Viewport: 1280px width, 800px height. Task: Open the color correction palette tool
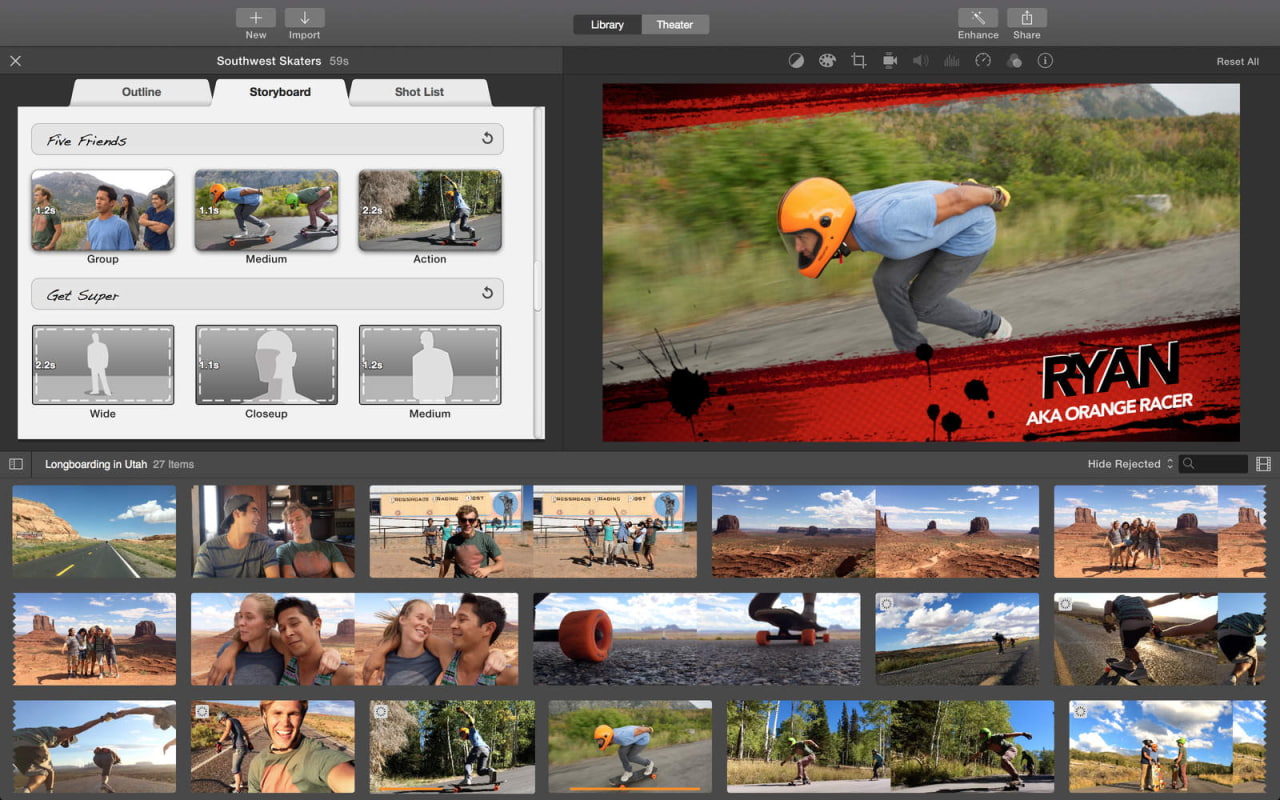coord(827,61)
